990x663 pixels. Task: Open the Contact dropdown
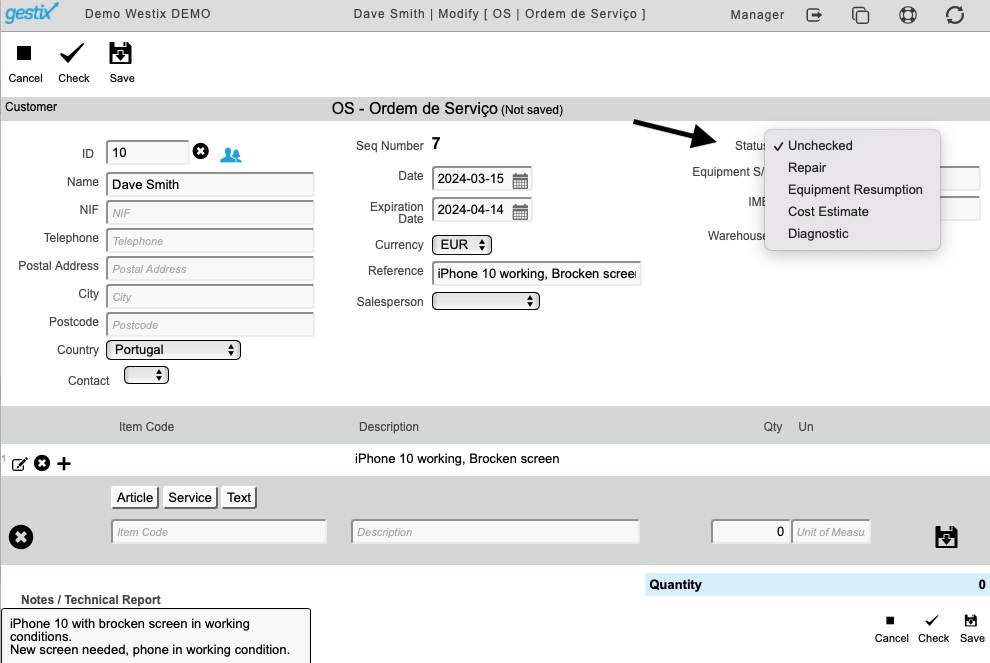pos(146,375)
